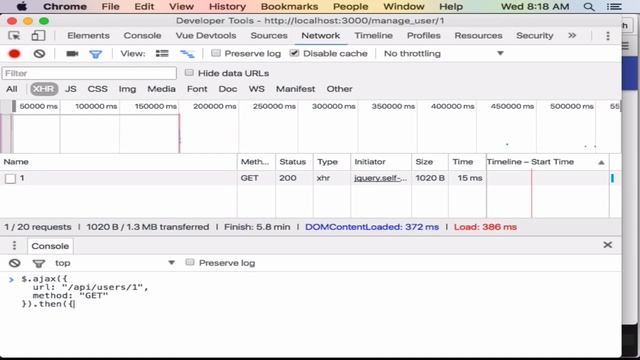
Task: Open the Security tab
Action: click(x=535, y=36)
